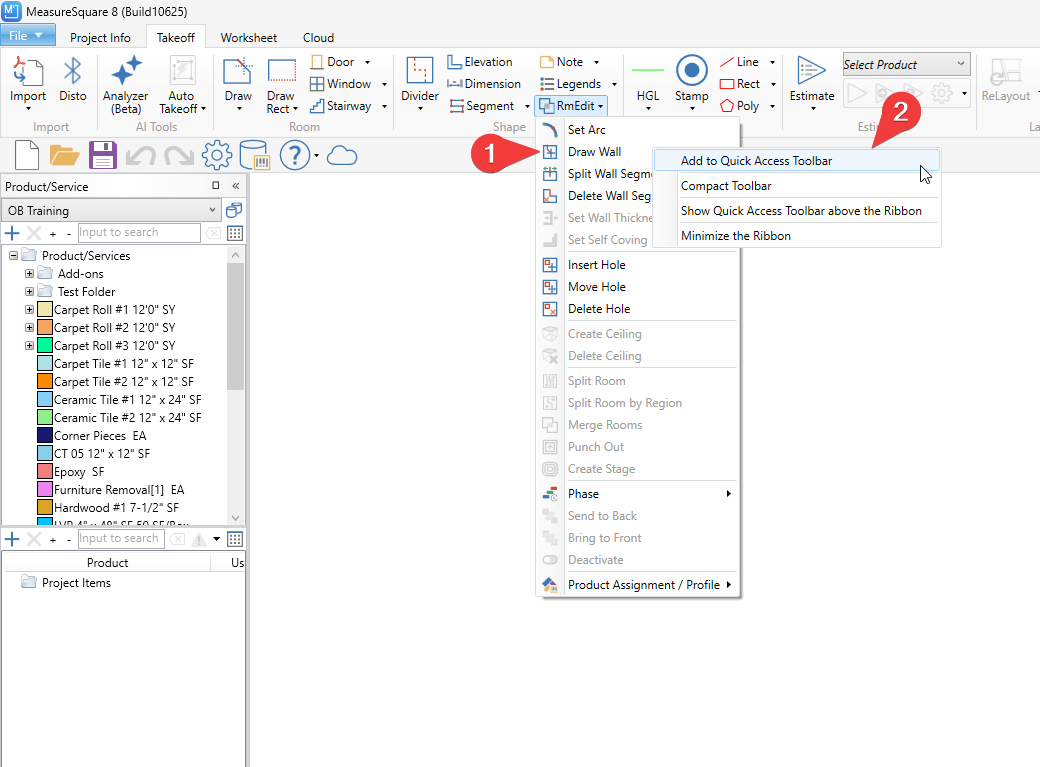Click the add product plus button
1040x767 pixels.
click(12, 233)
